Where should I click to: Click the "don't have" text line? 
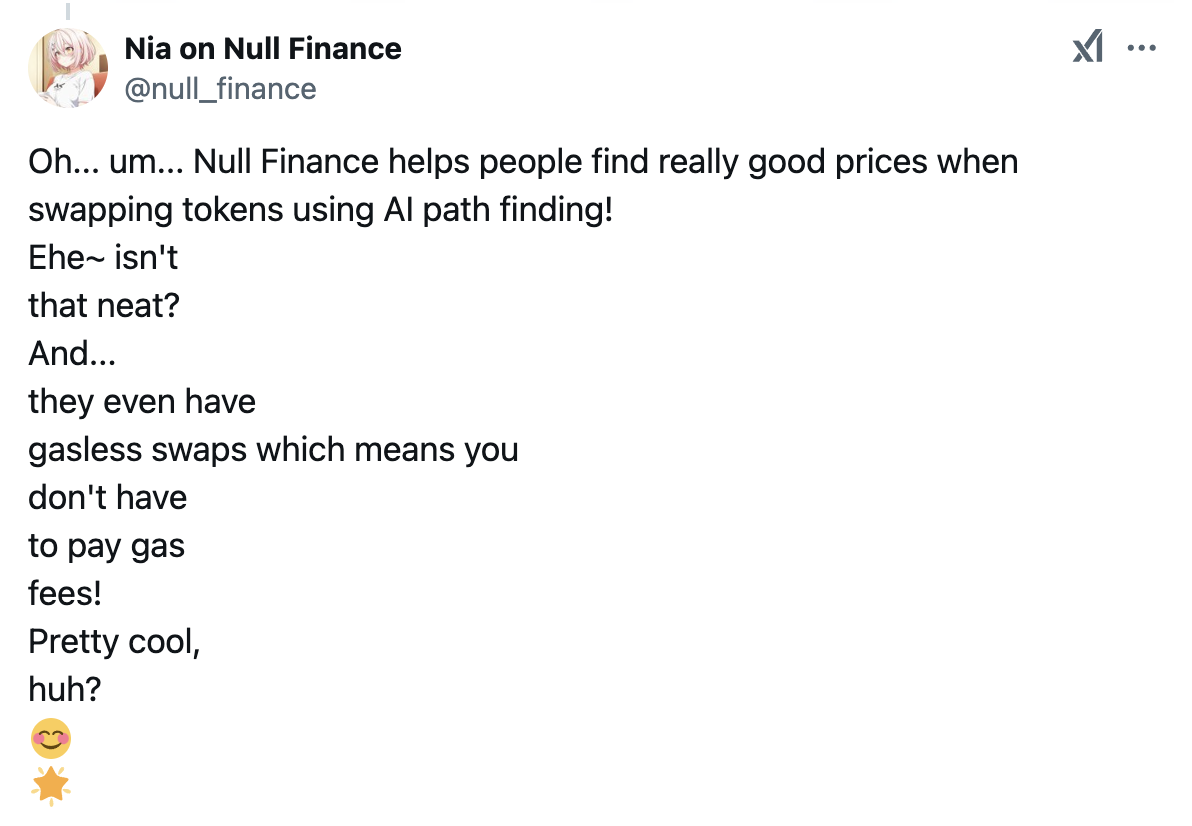[x=108, y=497]
